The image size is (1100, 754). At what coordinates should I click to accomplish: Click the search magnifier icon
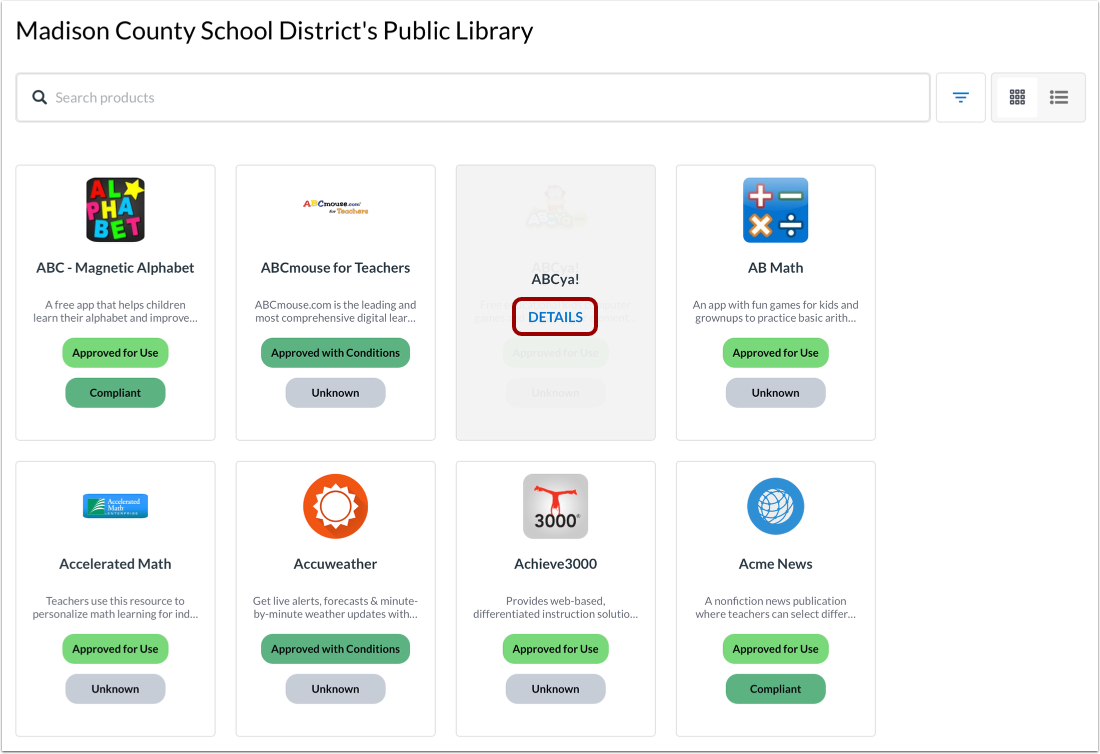tap(39, 97)
